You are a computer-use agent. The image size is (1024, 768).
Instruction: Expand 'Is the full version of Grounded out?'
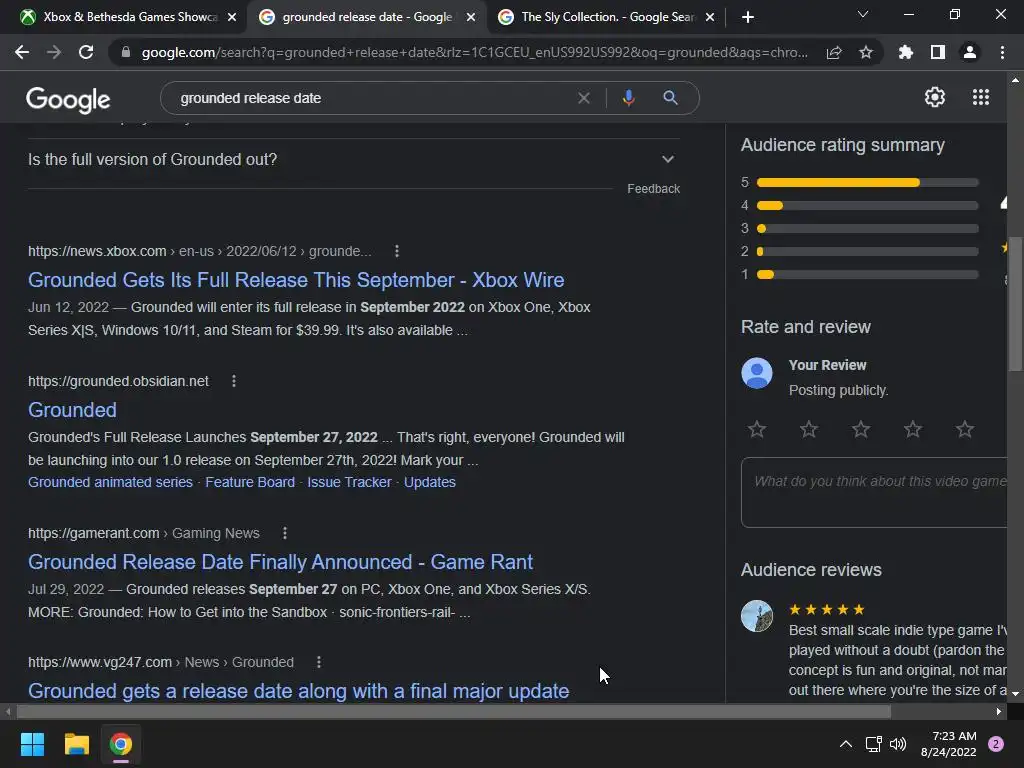pos(353,159)
